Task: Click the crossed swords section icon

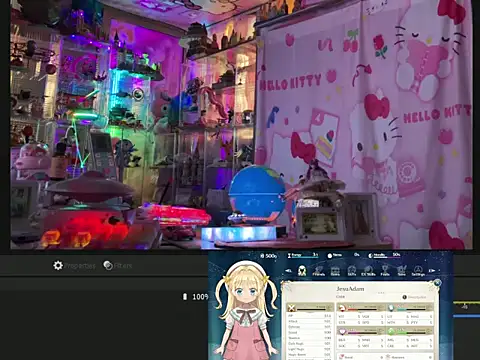Action: click(x=292, y=308)
